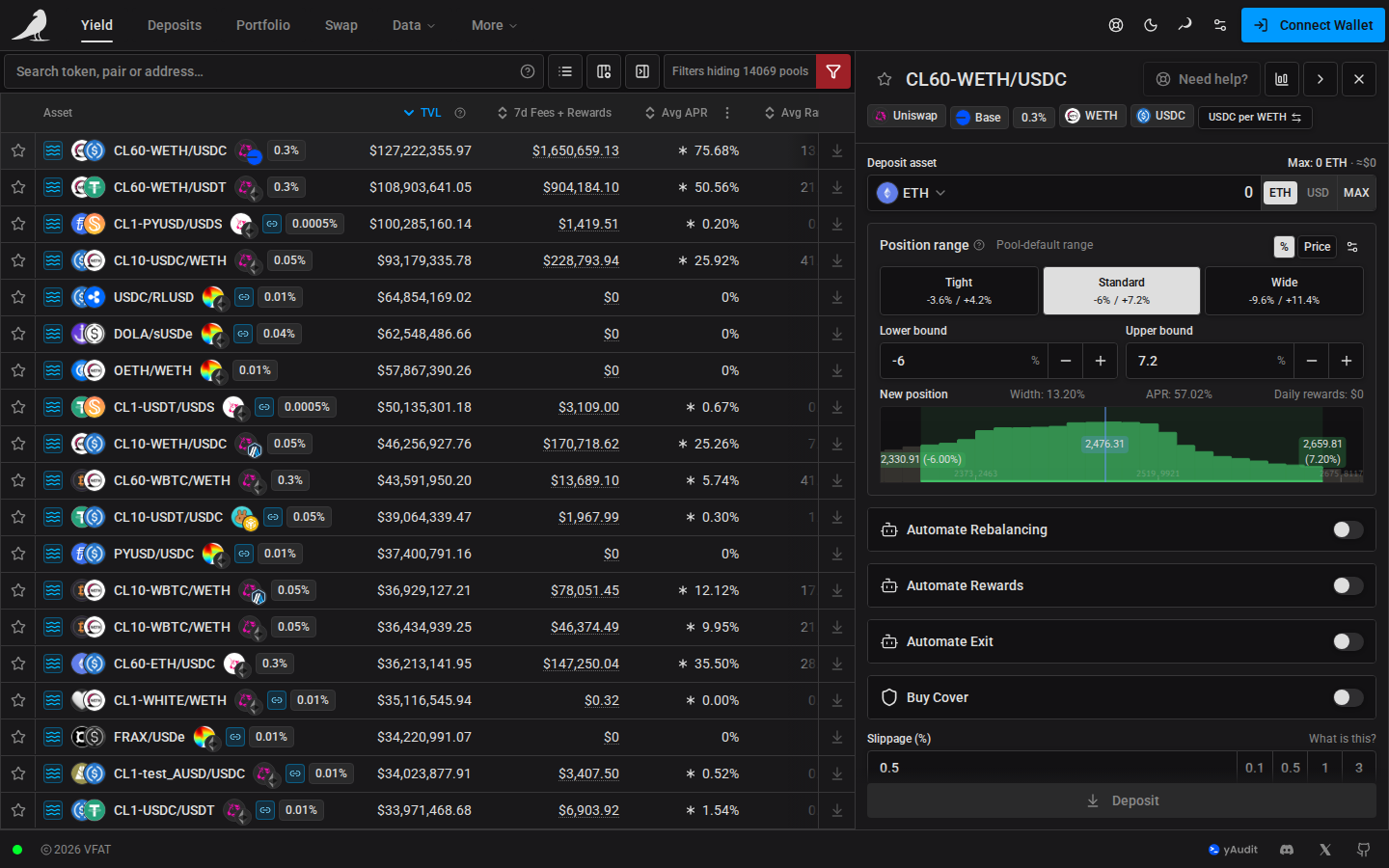Expand the Data menu dropdown
The height and width of the screenshot is (868, 1389).
414,25
